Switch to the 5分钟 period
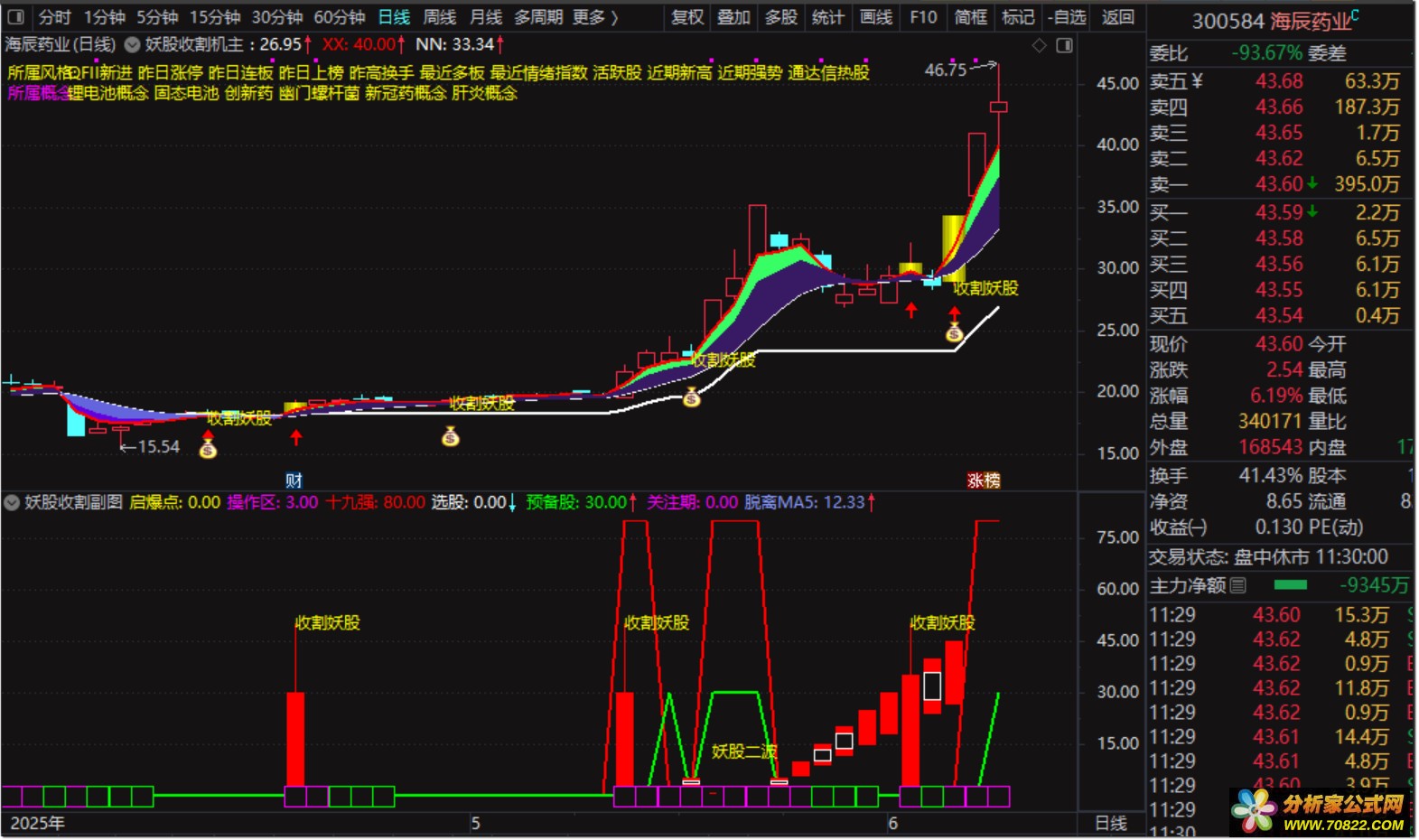 157,17
